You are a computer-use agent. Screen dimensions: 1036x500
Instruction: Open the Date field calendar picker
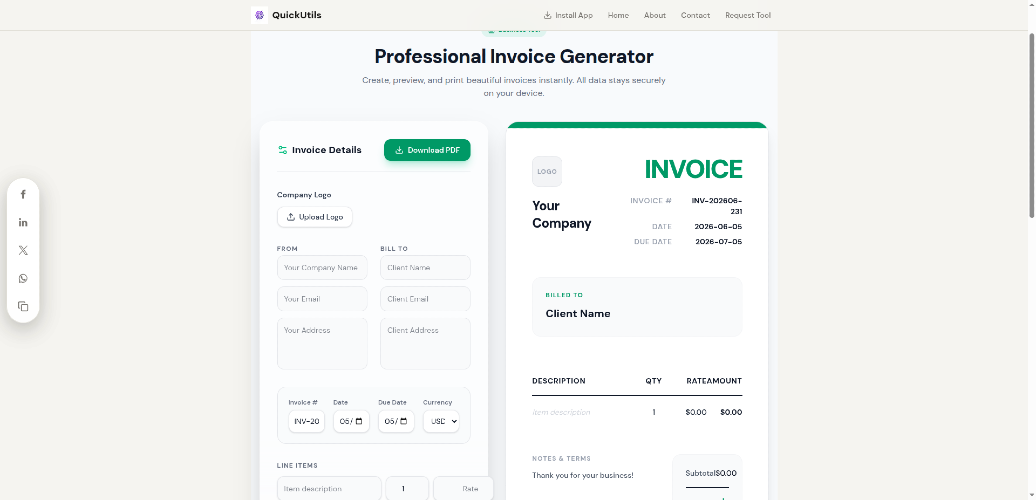(359, 421)
